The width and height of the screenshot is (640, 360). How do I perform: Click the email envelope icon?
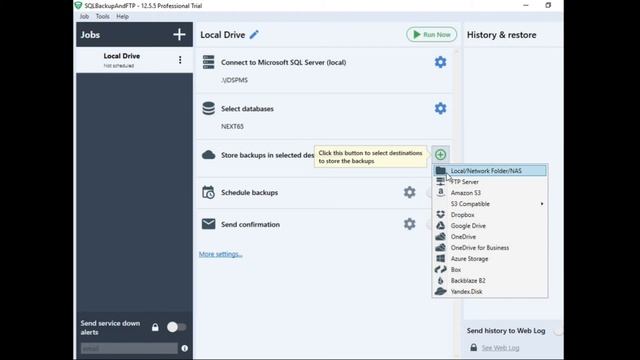coord(209,224)
